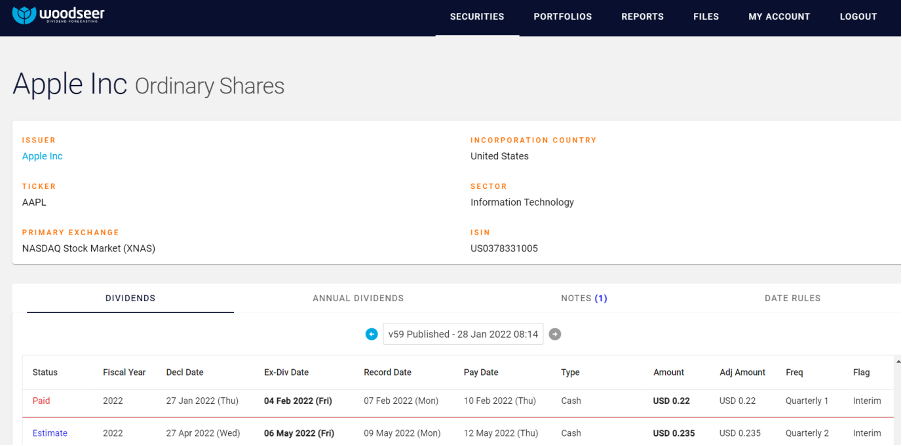Switch to the Dividends tab
This screenshot has height=446, width=902.
(x=131, y=298)
